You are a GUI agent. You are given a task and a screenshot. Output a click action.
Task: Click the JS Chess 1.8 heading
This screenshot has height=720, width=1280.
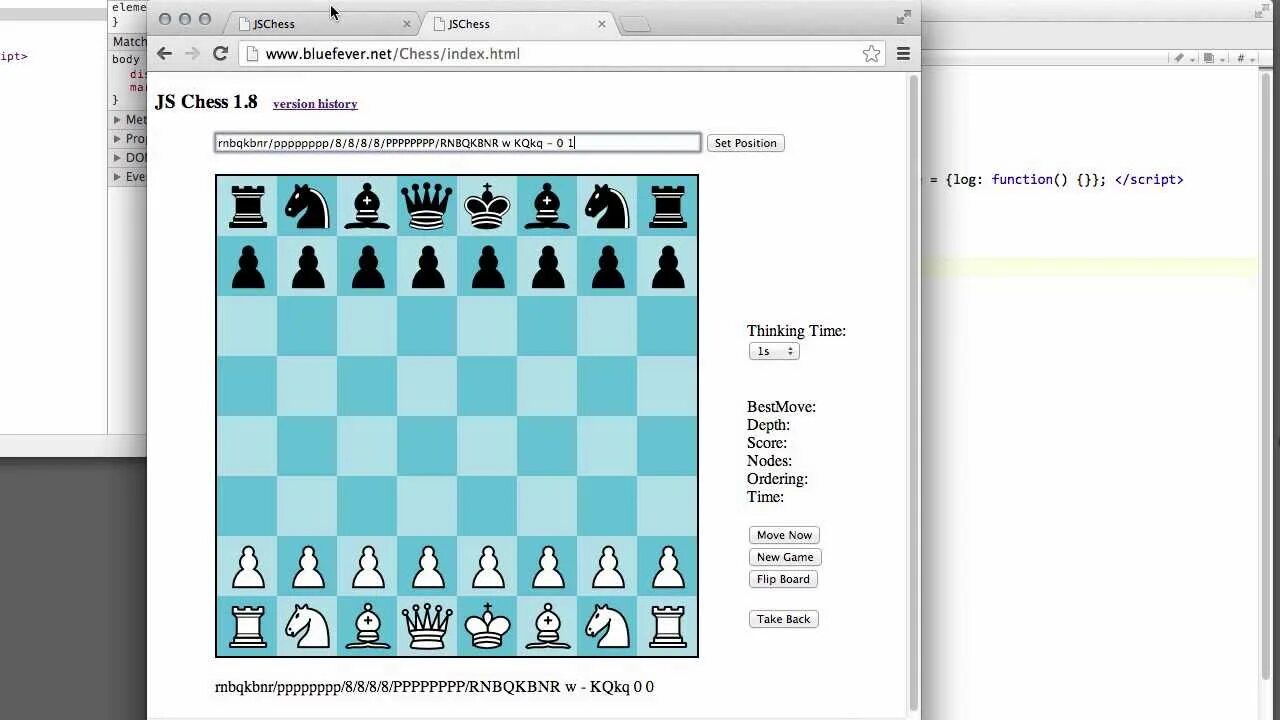206,102
